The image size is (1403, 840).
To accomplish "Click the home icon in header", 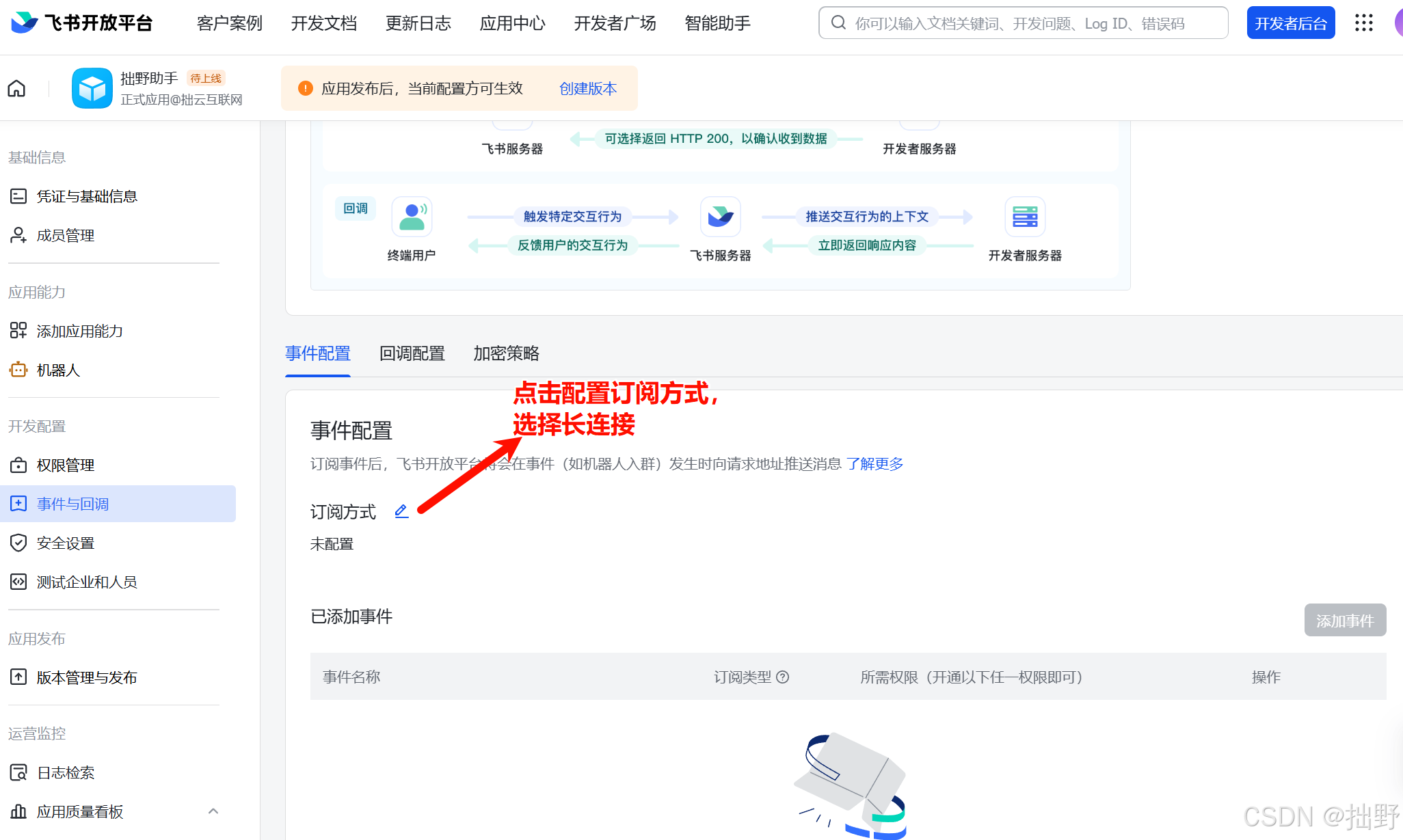I will coord(16,88).
